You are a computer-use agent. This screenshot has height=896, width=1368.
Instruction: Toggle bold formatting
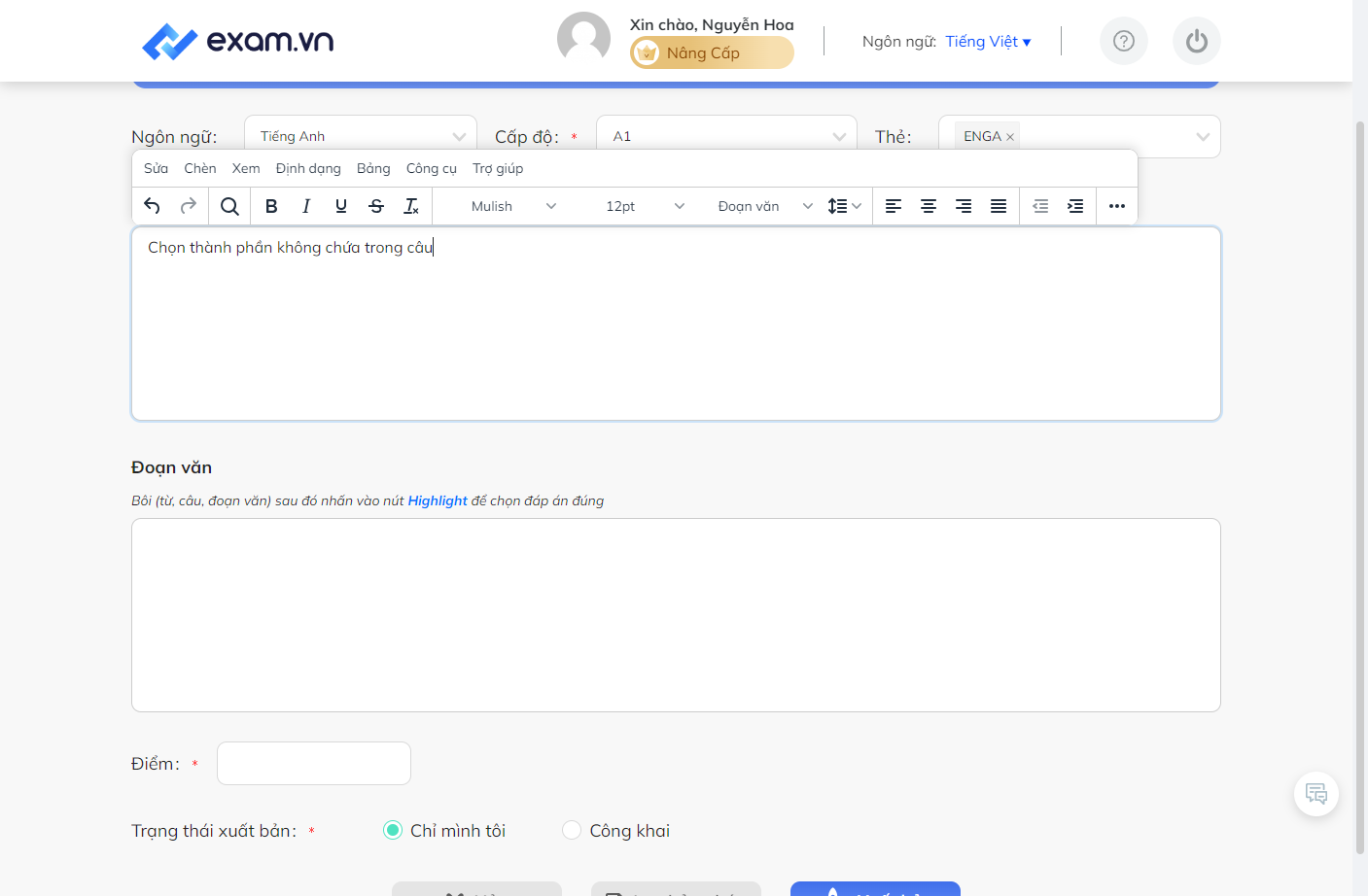point(271,206)
